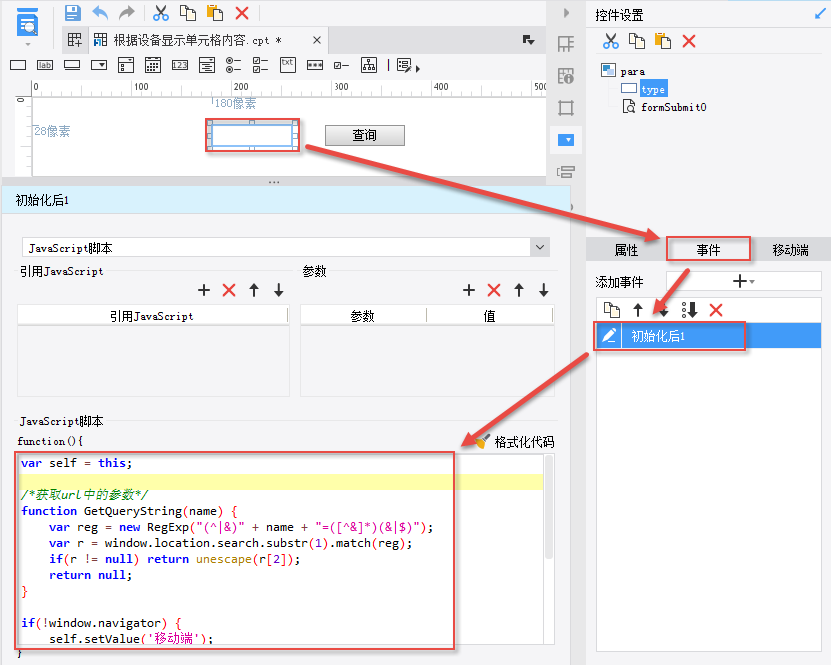Open cell attributes panel in side strip

(566, 43)
